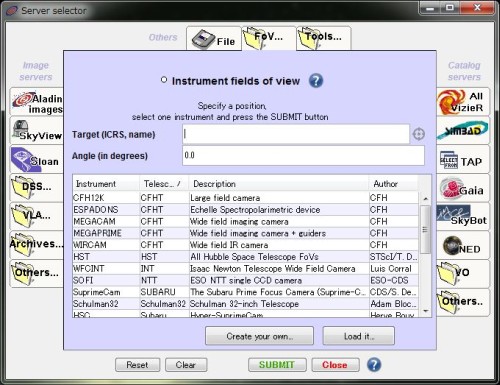
Task: Select the SuprimeCam instrument row
Action: click(x=245, y=292)
